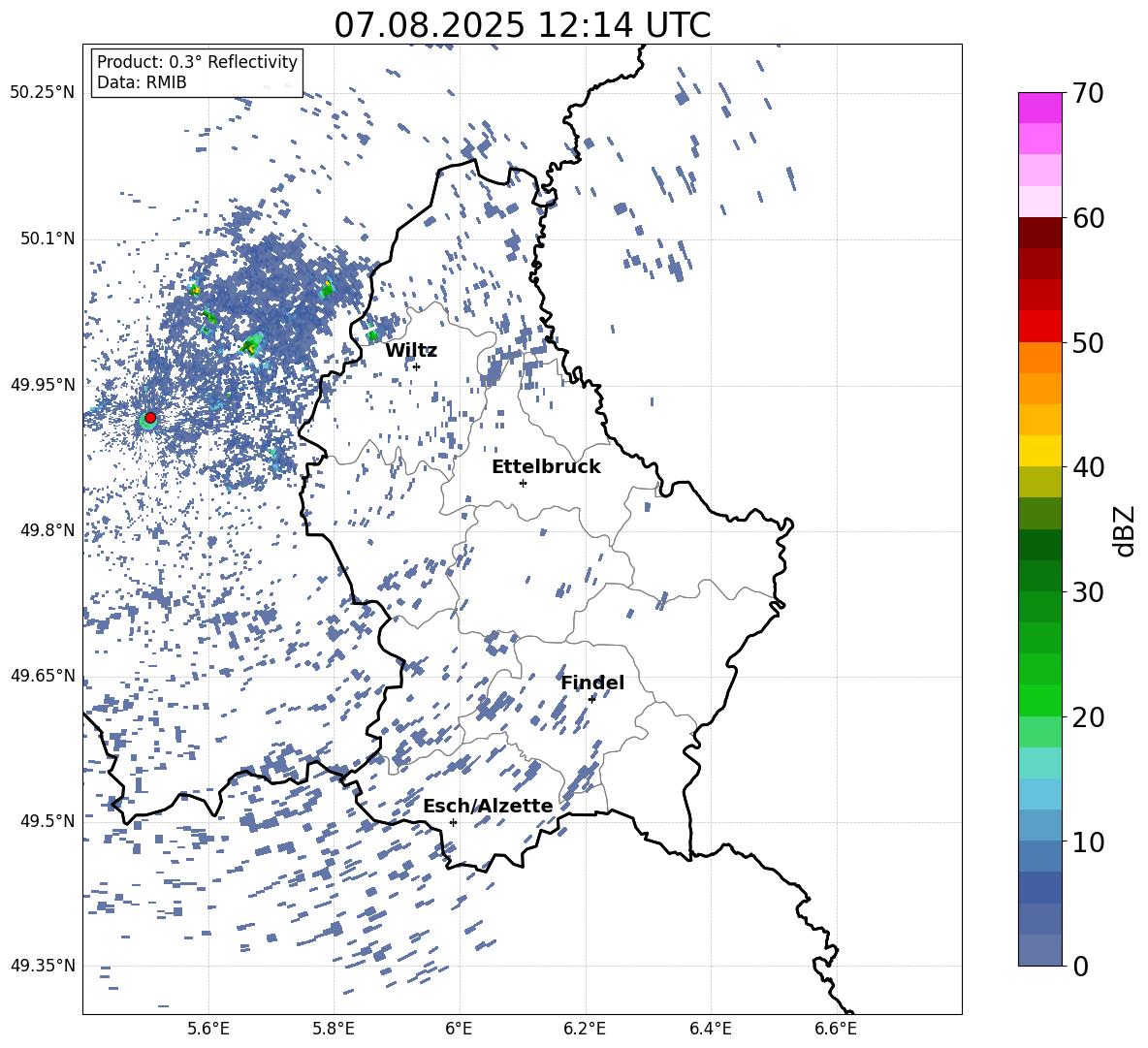This screenshot has width=1148, height=1048.
Task: Click the dark green 30 dBZ swatch
Action: (1039, 576)
